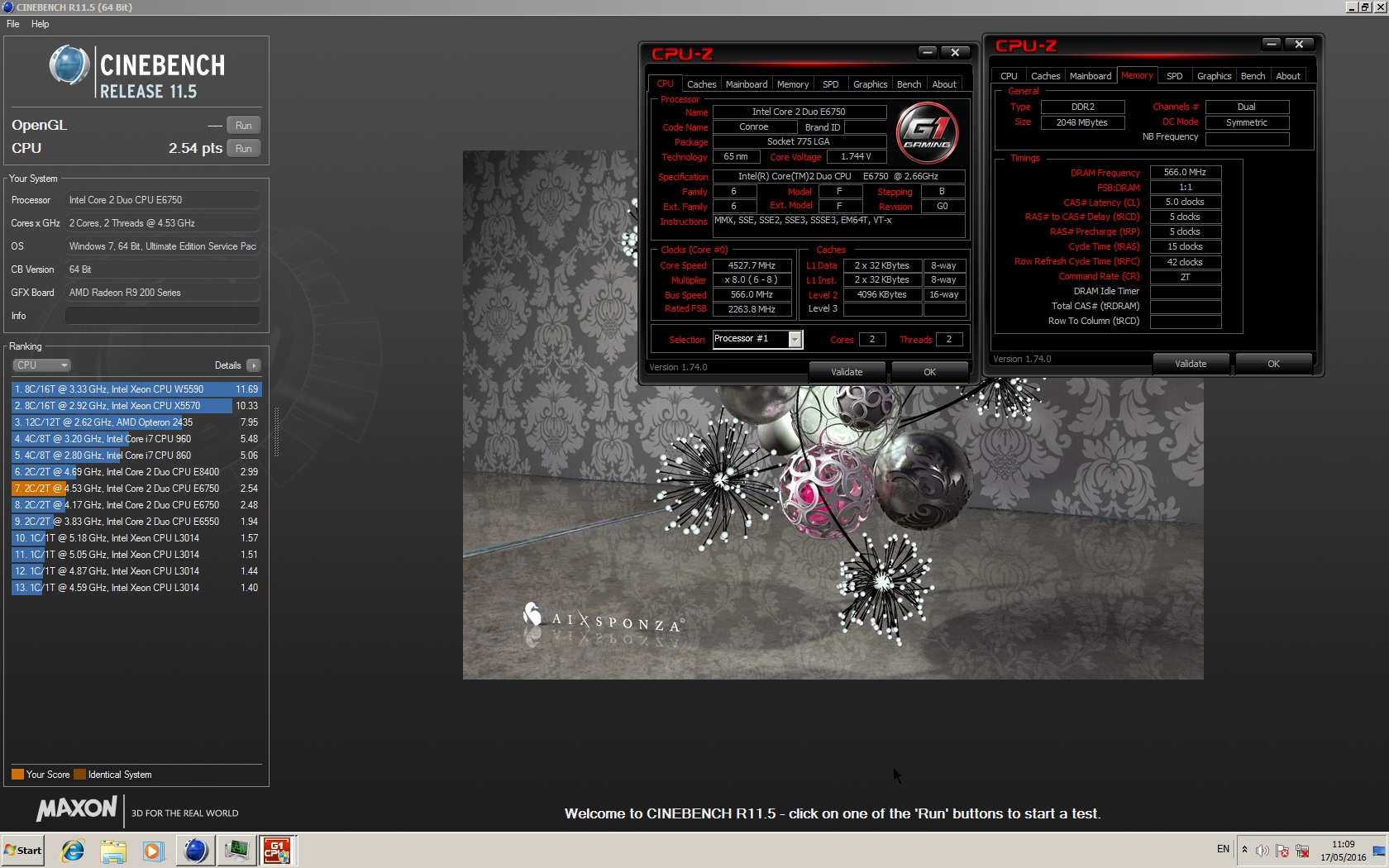Screen dimensions: 1389x868
Task: Switch to Bench tab in left CPU-Z
Action: coord(909,84)
